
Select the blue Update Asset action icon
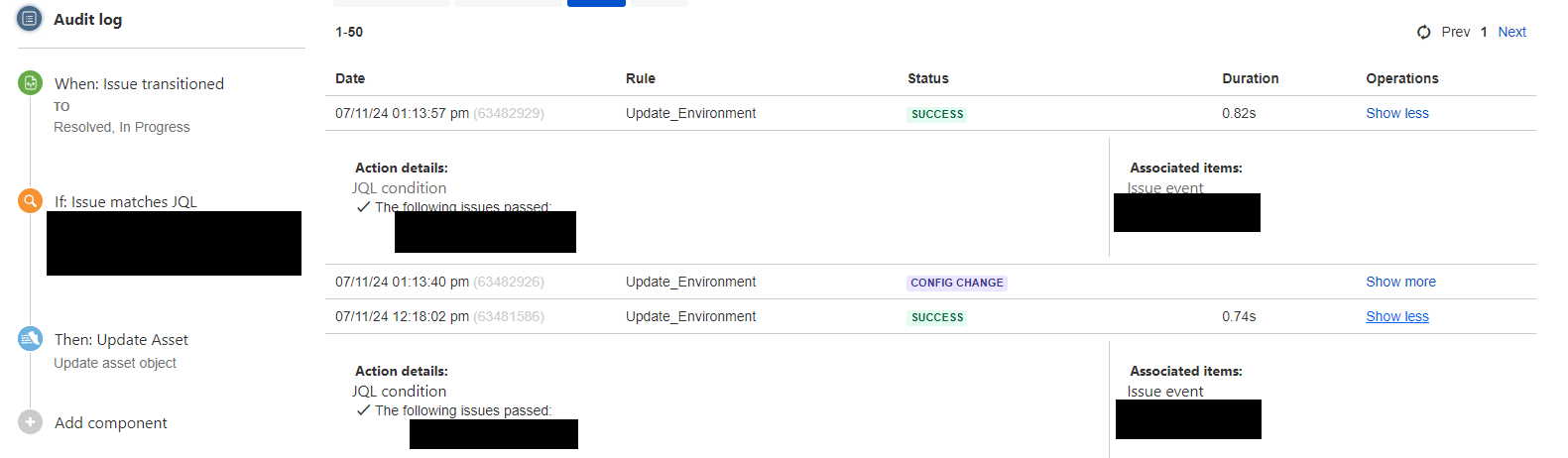click(30, 339)
